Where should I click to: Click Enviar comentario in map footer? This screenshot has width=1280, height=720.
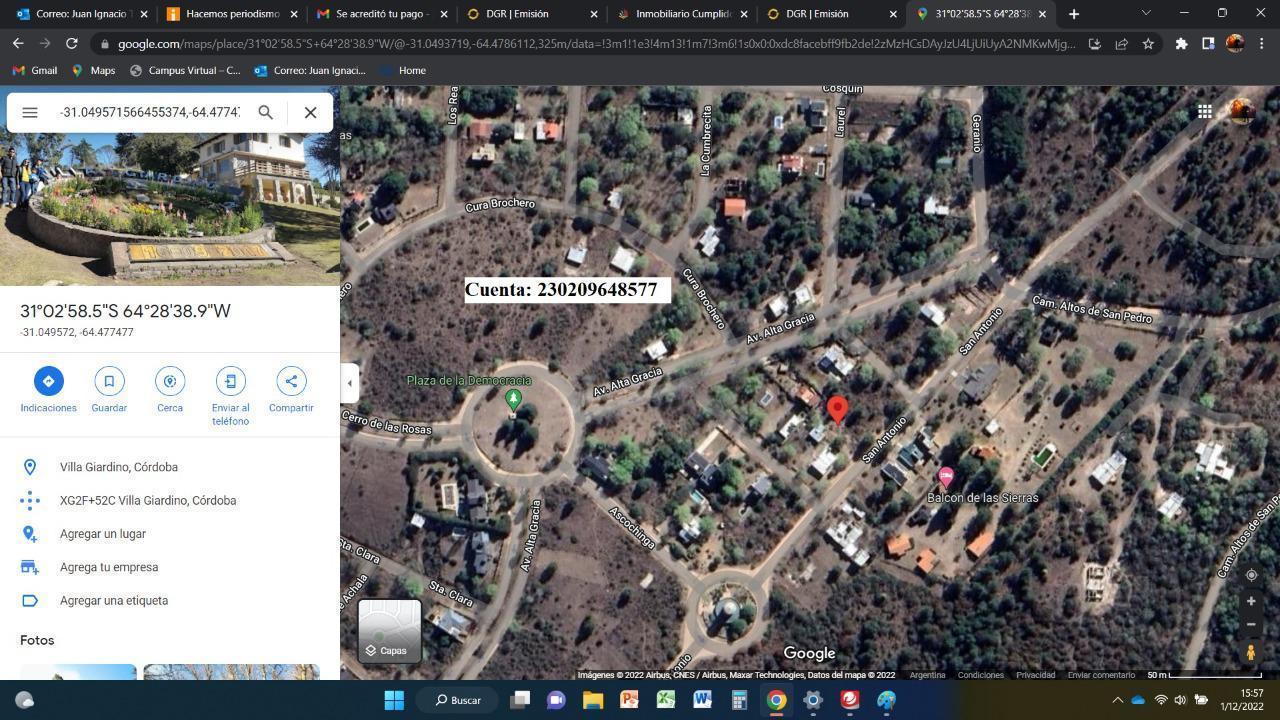1101,675
